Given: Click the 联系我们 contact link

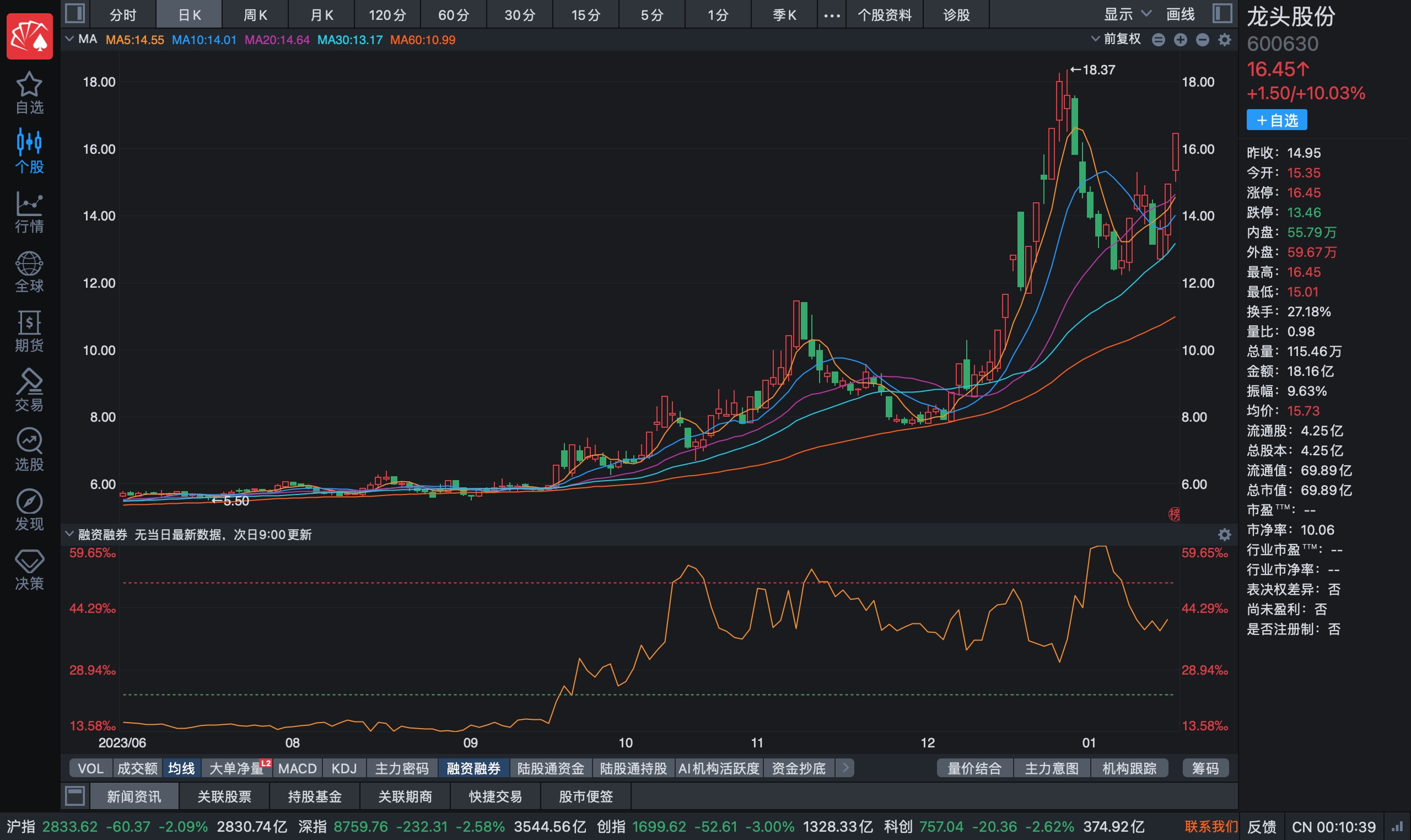Looking at the screenshot, I should [x=1210, y=826].
